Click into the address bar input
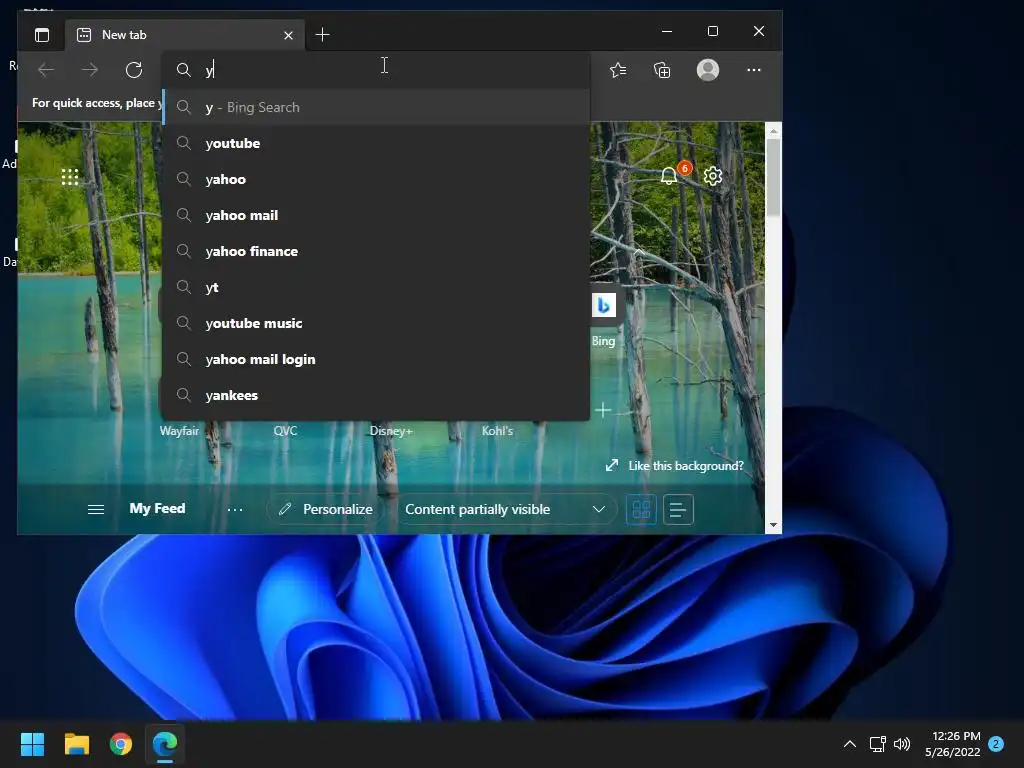Image resolution: width=1024 pixels, height=768 pixels. [x=376, y=70]
